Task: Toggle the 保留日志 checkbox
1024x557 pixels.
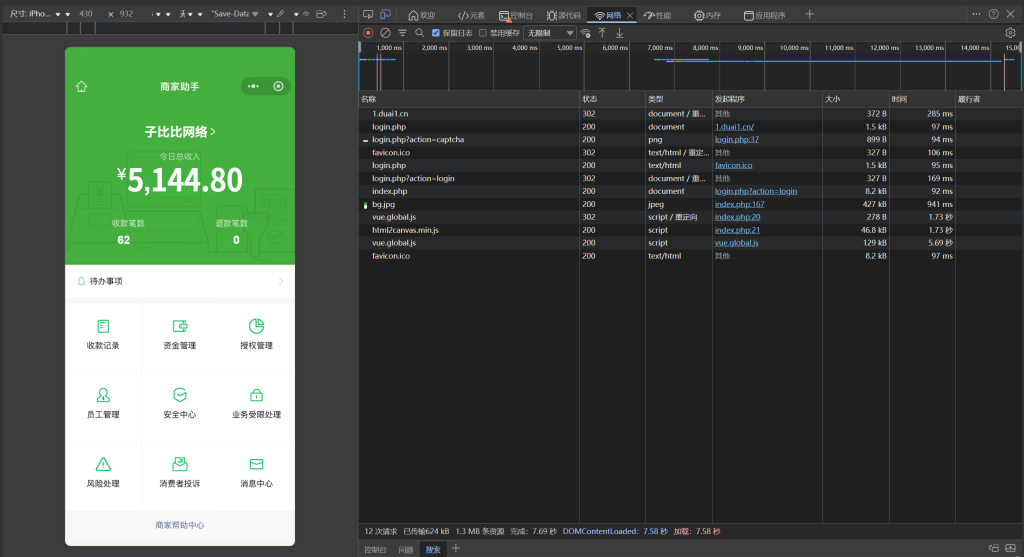Action: (435, 33)
